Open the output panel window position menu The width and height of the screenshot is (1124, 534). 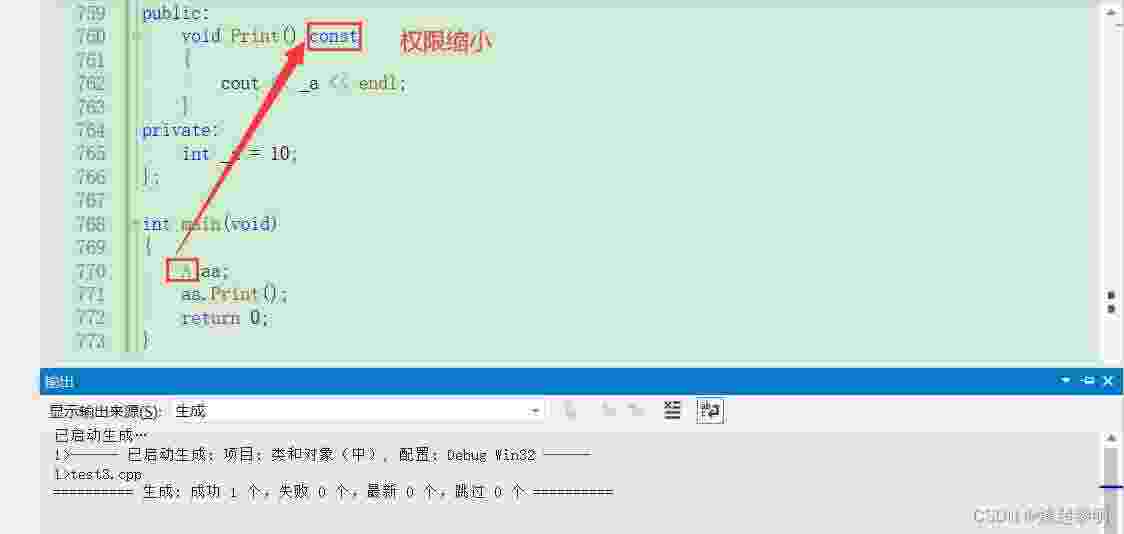1066,381
